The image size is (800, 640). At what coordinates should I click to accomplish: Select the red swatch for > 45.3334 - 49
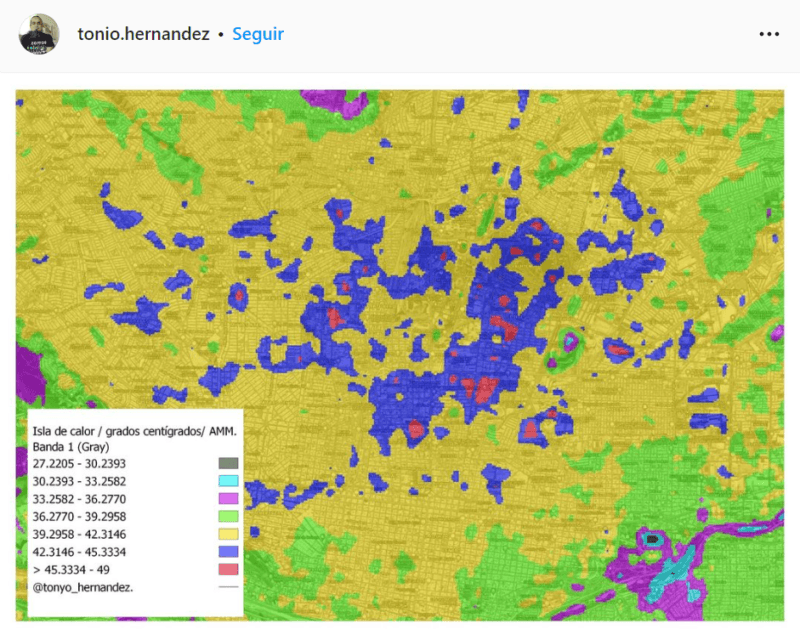tap(227, 569)
